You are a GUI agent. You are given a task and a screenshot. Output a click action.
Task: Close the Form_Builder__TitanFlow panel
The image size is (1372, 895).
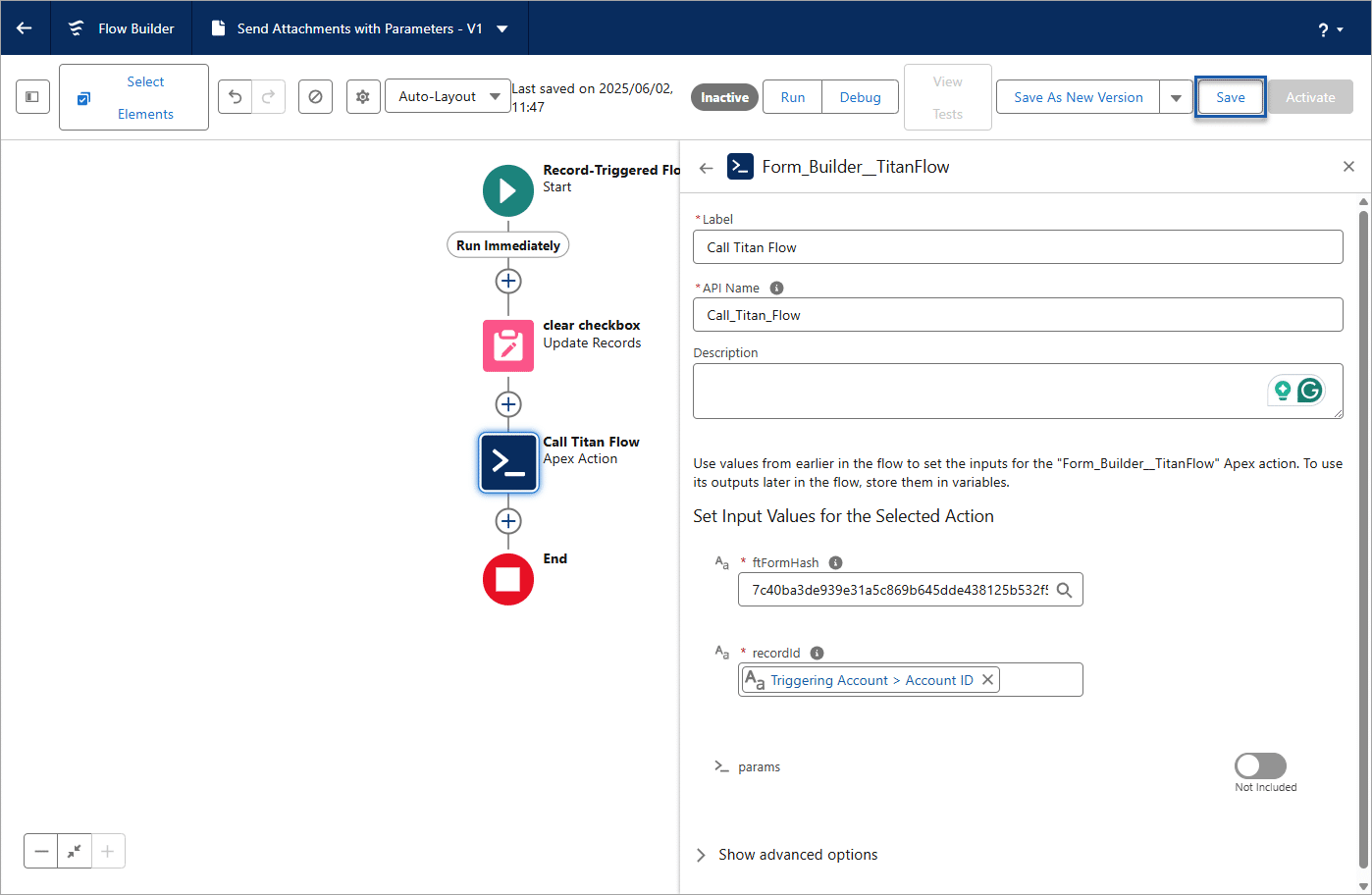(x=1348, y=167)
